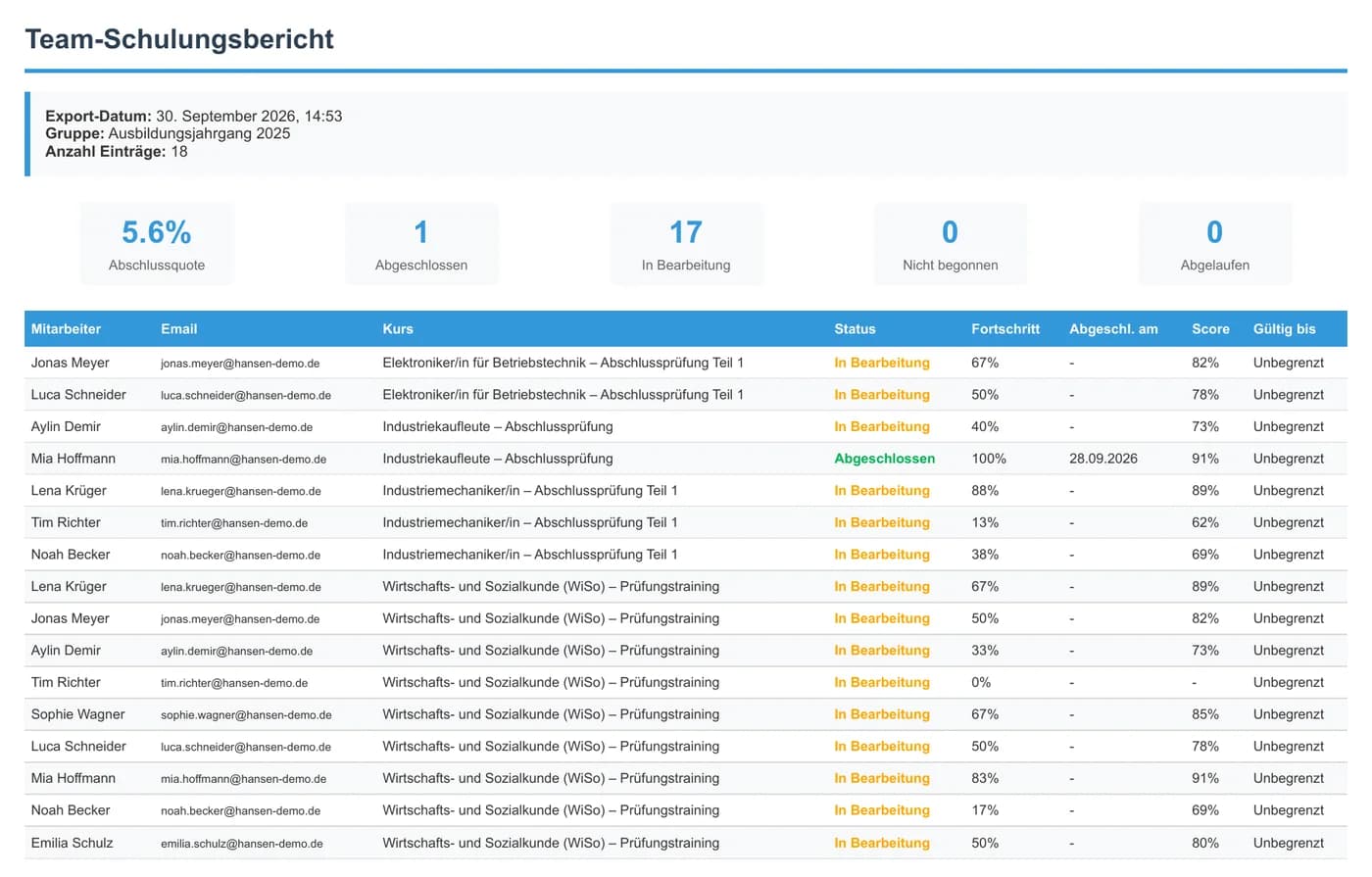Image resolution: width=1372 pixels, height=877 pixels.
Task: Click email emilia.schulz@hansen-demo.de
Action: point(242,844)
